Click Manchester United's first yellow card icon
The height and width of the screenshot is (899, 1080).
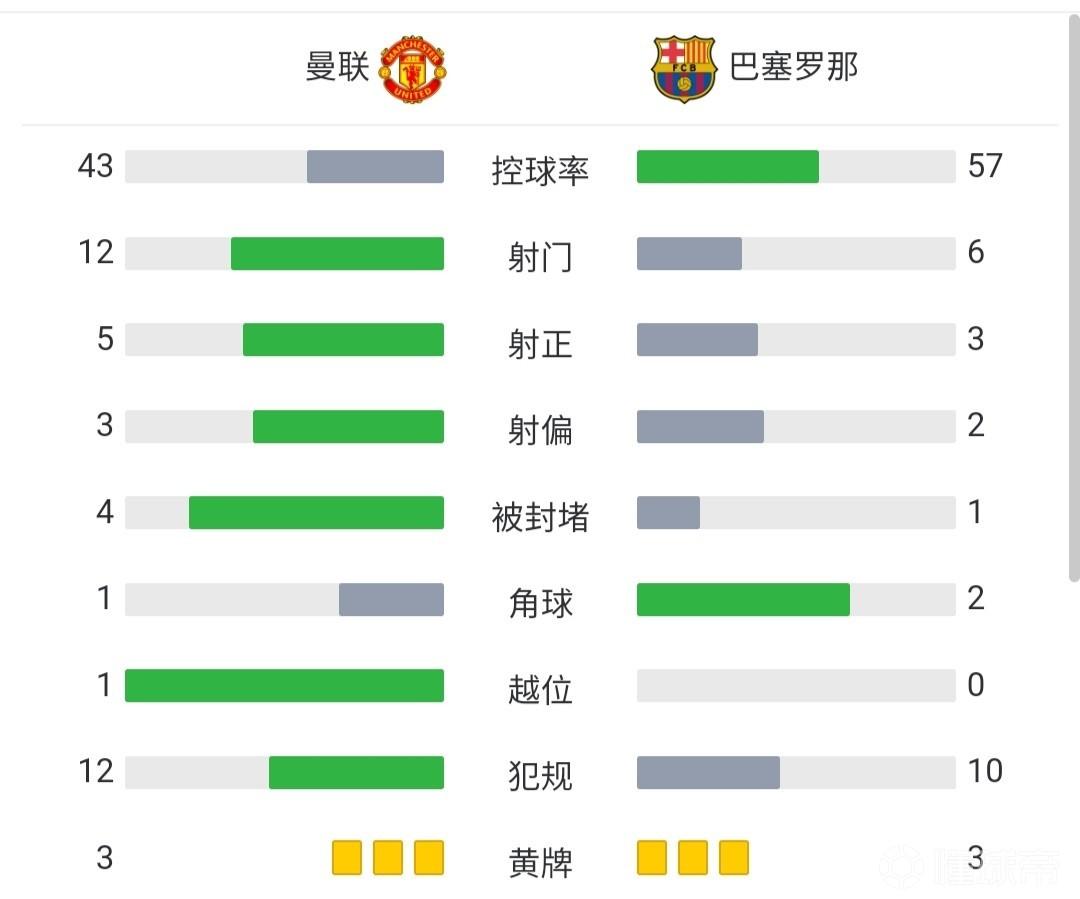point(347,858)
